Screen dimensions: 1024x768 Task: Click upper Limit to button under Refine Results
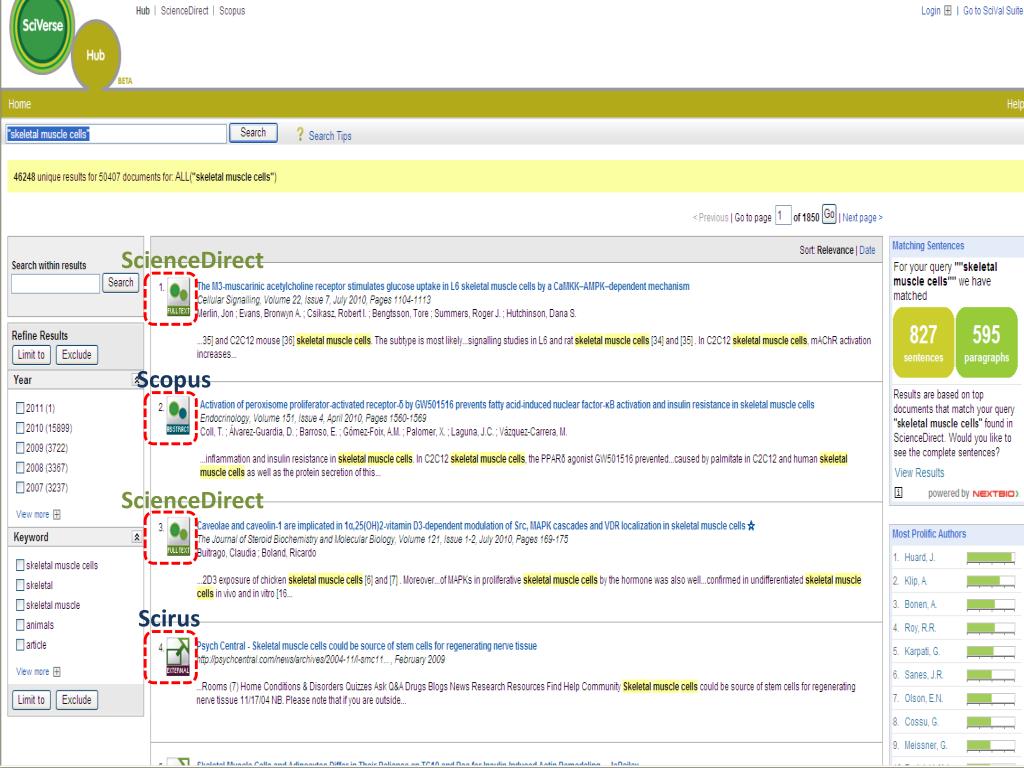[31, 355]
